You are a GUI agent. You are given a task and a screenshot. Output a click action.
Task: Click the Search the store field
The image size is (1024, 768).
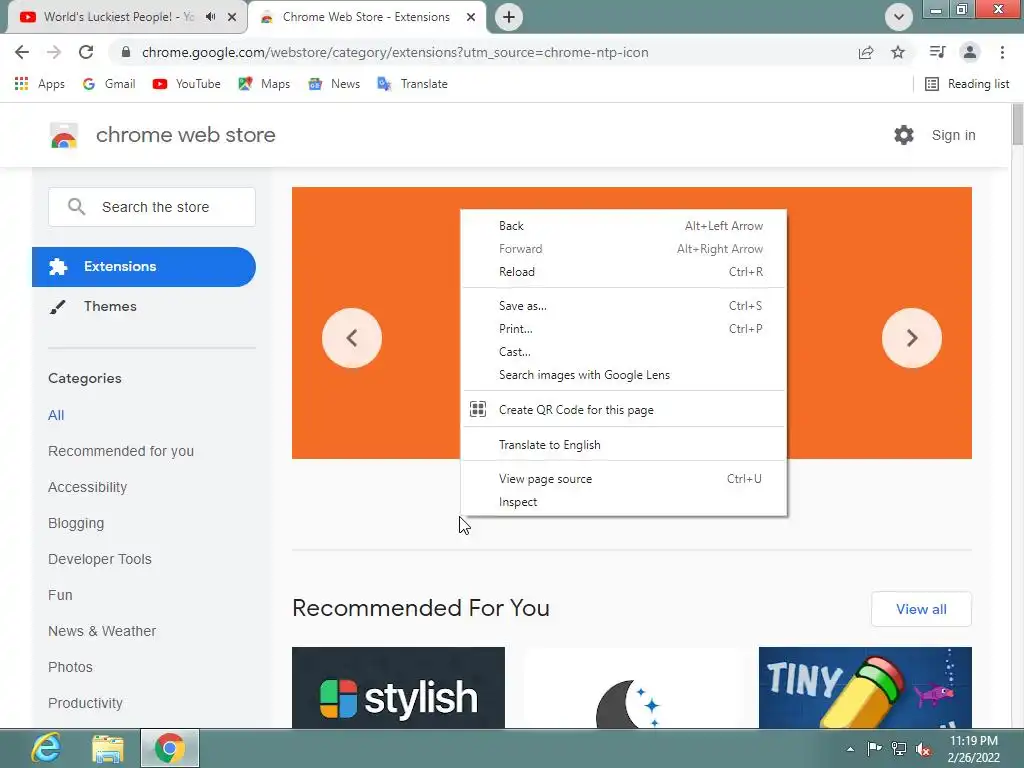tap(152, 207)
